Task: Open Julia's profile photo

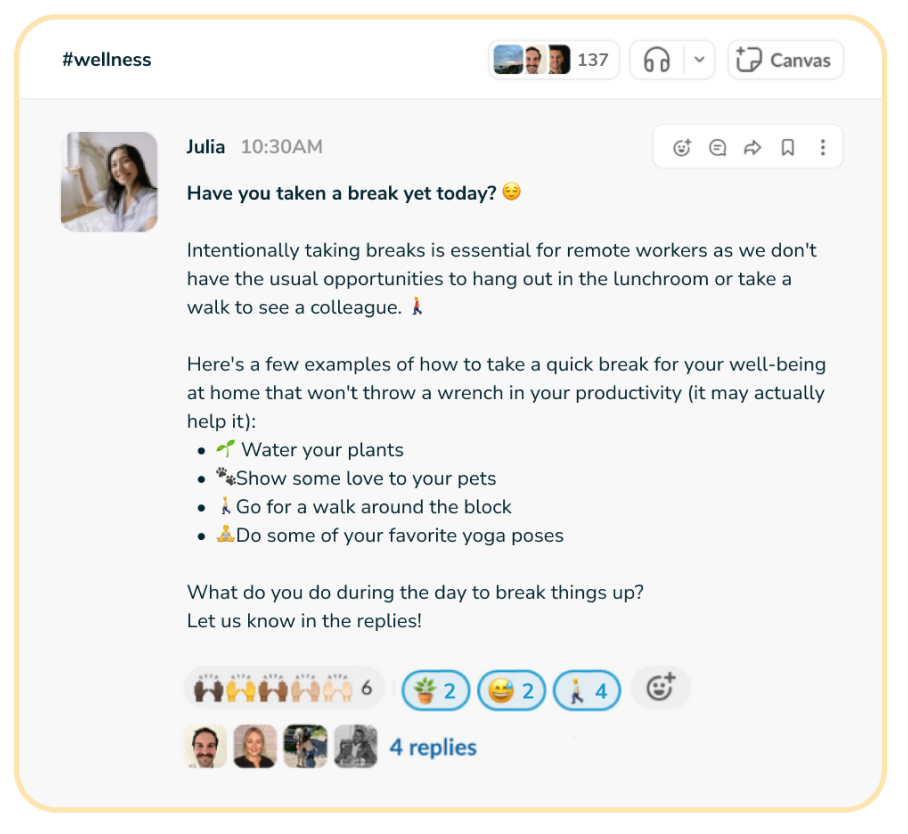Action: (109, 182)
